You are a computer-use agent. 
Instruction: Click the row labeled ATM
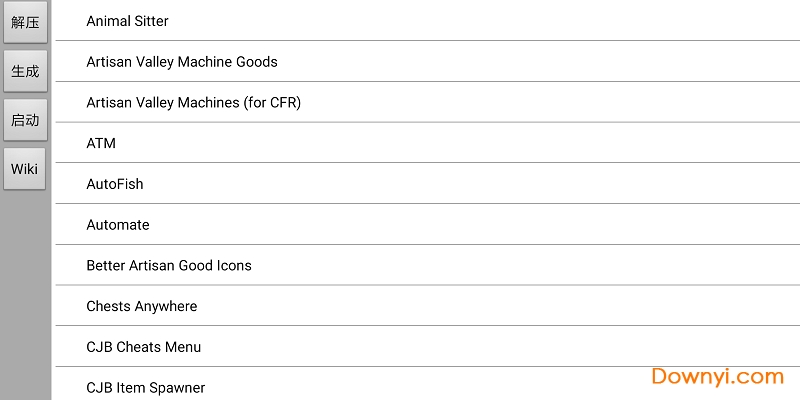101,143
